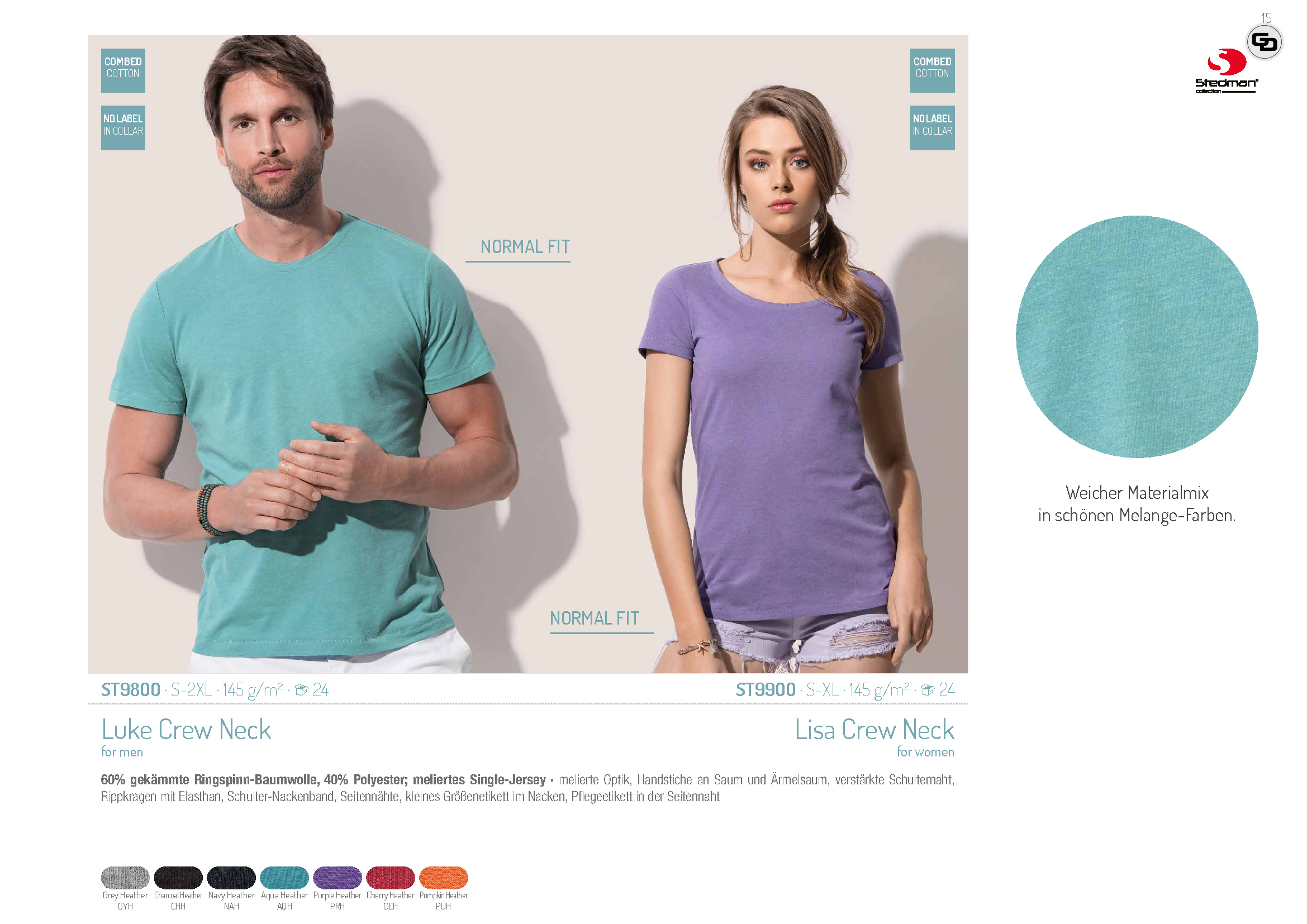Pick the Purple Heather swatch

pyautogui.click(x=338, y=877)
